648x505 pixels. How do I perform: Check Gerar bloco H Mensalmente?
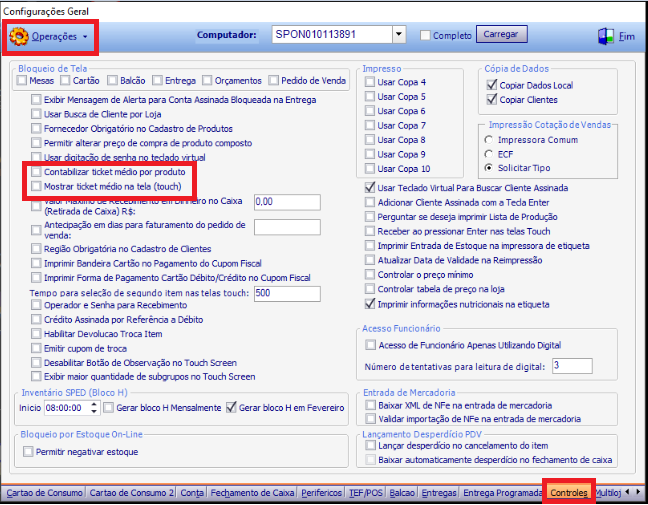coord(109,407)
